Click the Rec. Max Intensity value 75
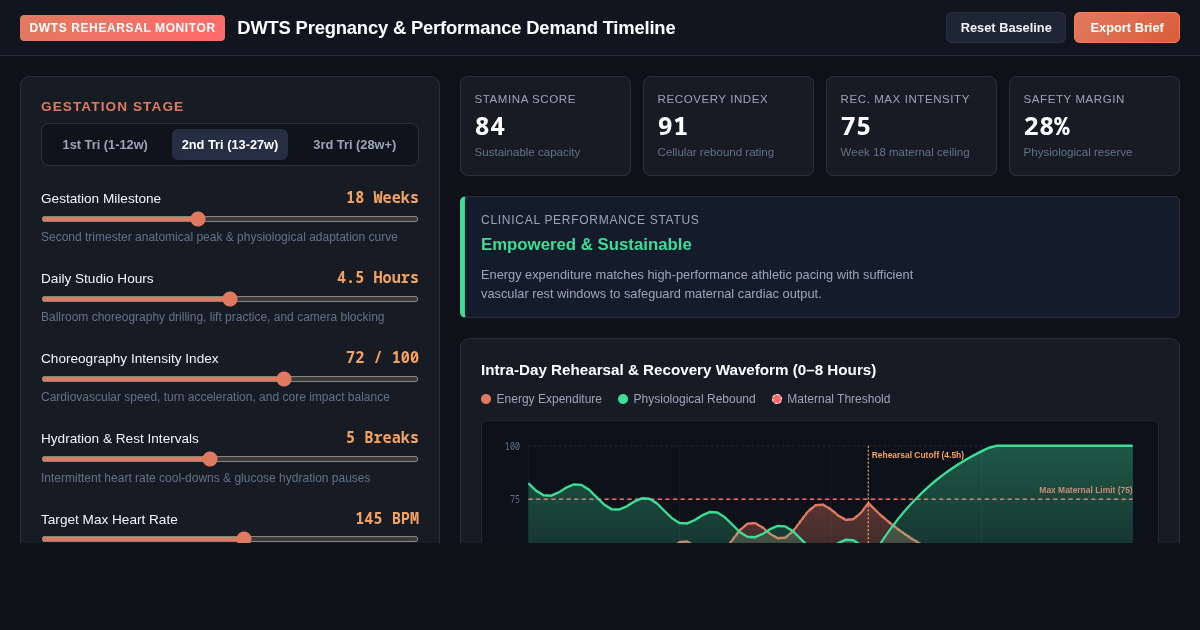Viewport: 1200px width, 630px height. click(856, 126)
